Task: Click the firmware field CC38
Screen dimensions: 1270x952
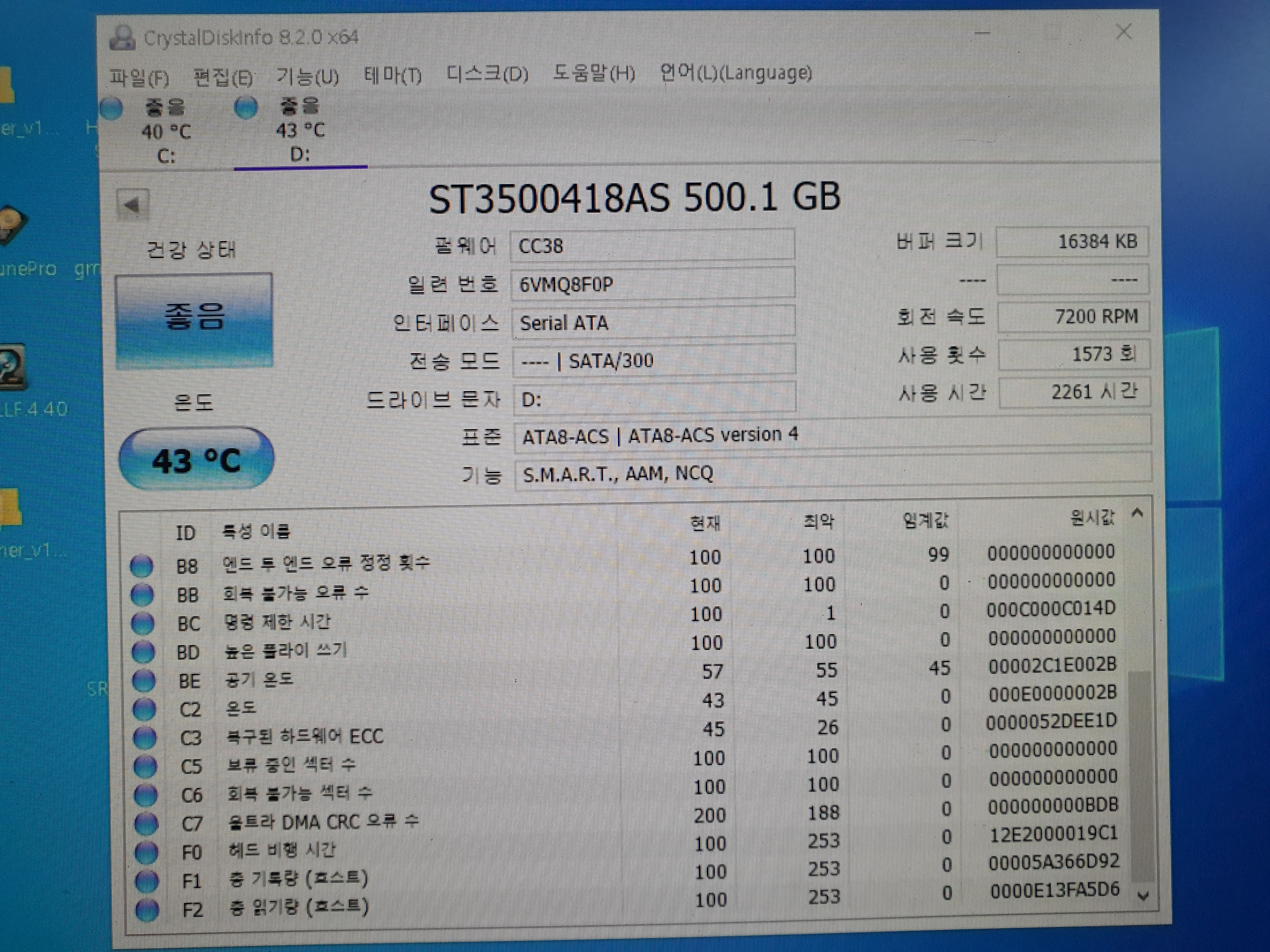Action: tap(653, 246)
